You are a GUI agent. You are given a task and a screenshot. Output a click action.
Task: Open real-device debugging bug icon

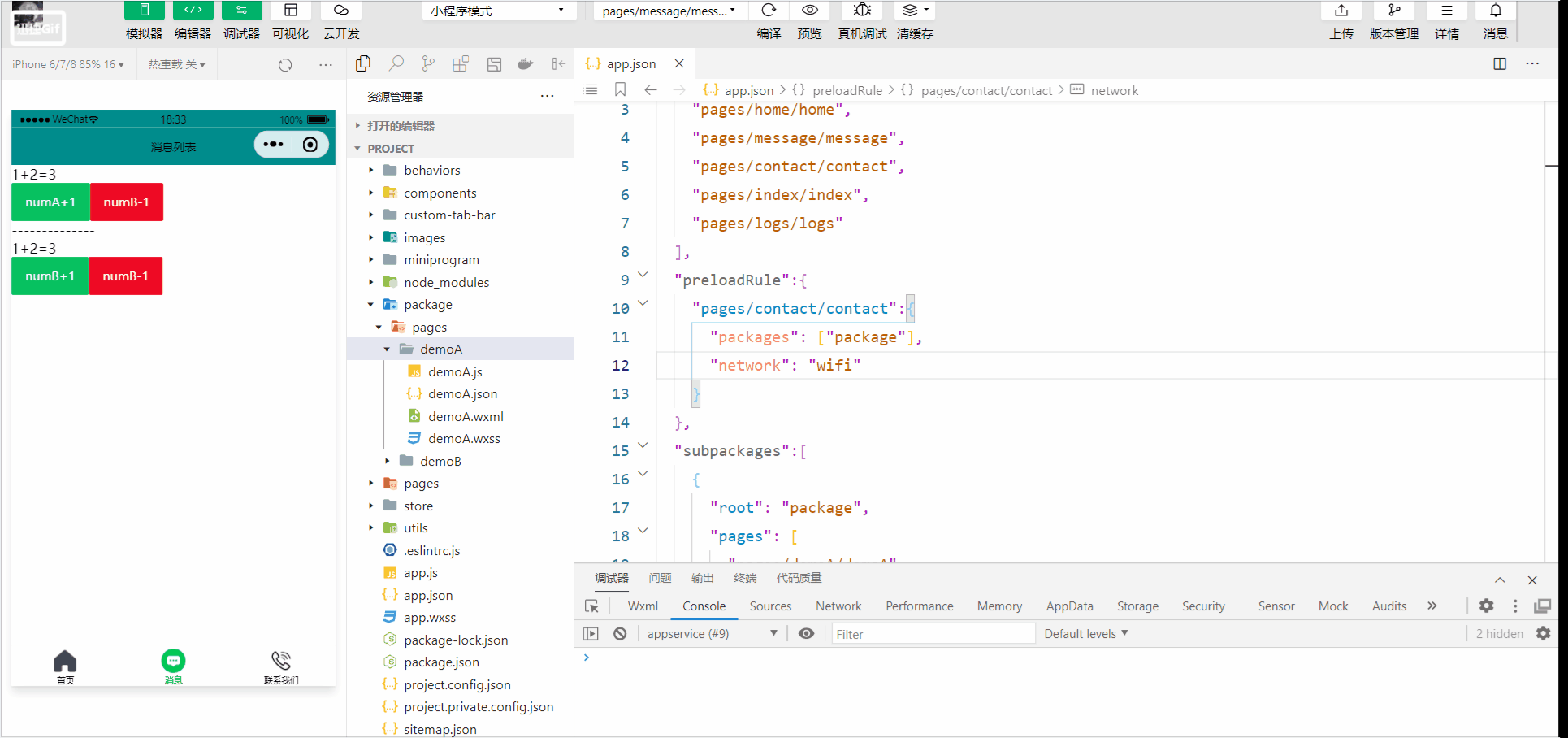(x=862, y=11)
